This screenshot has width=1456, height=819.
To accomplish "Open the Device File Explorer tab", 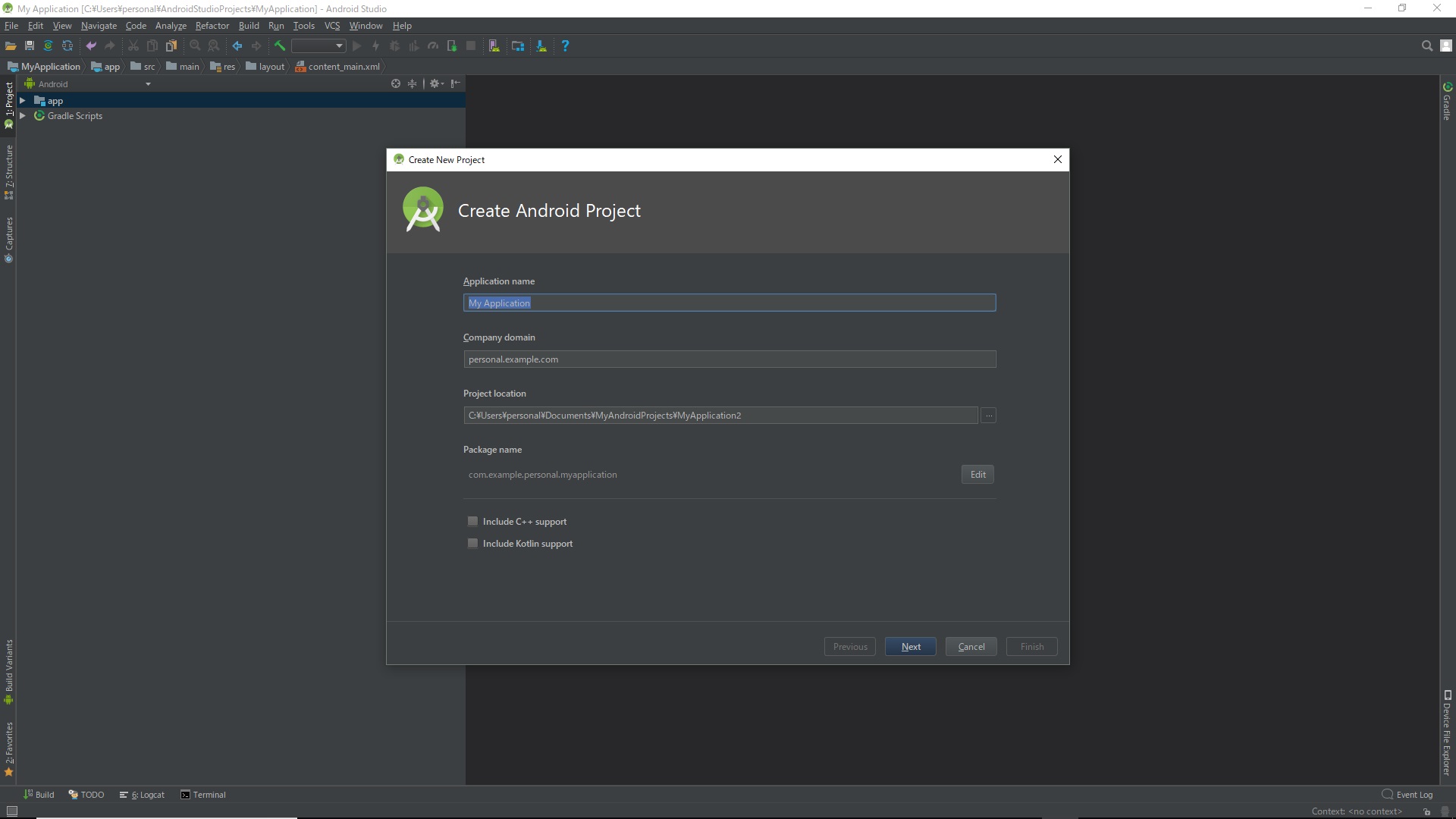I will [x=1447, y=733].
